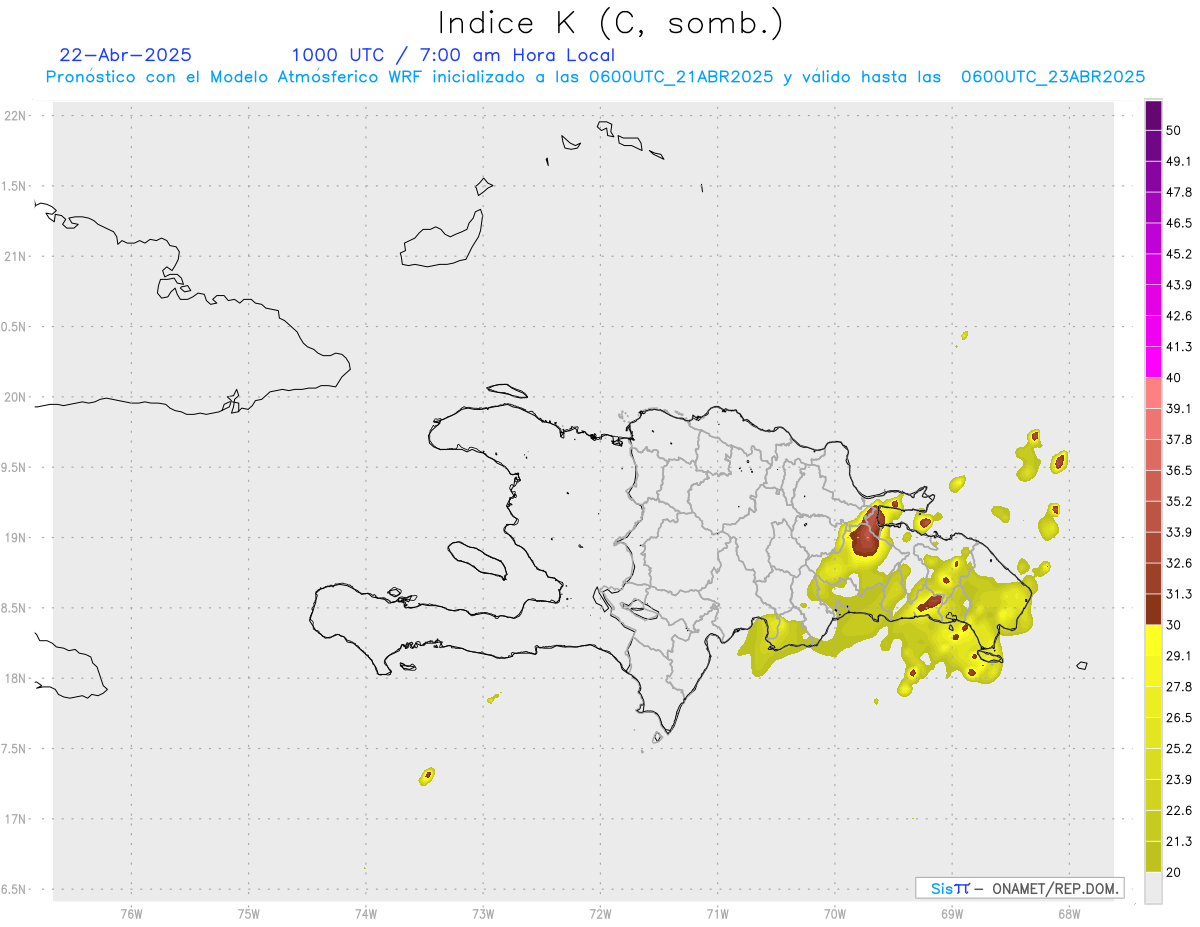The width and height of the screenshot is (1200, 927).
Task: Click the colorbar value 30
Action: (x=1175, y=625)
